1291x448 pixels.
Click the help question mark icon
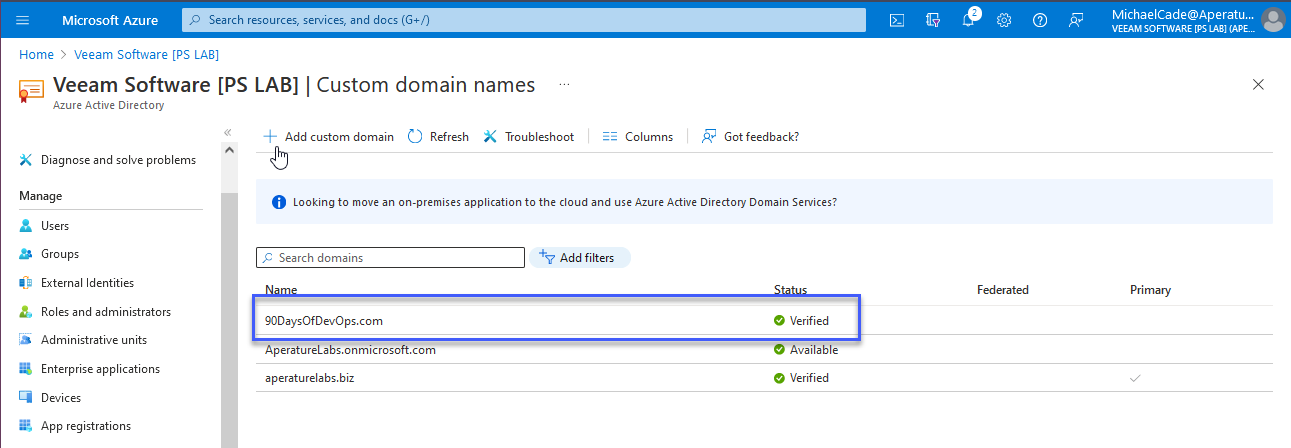coord(1040,20)
